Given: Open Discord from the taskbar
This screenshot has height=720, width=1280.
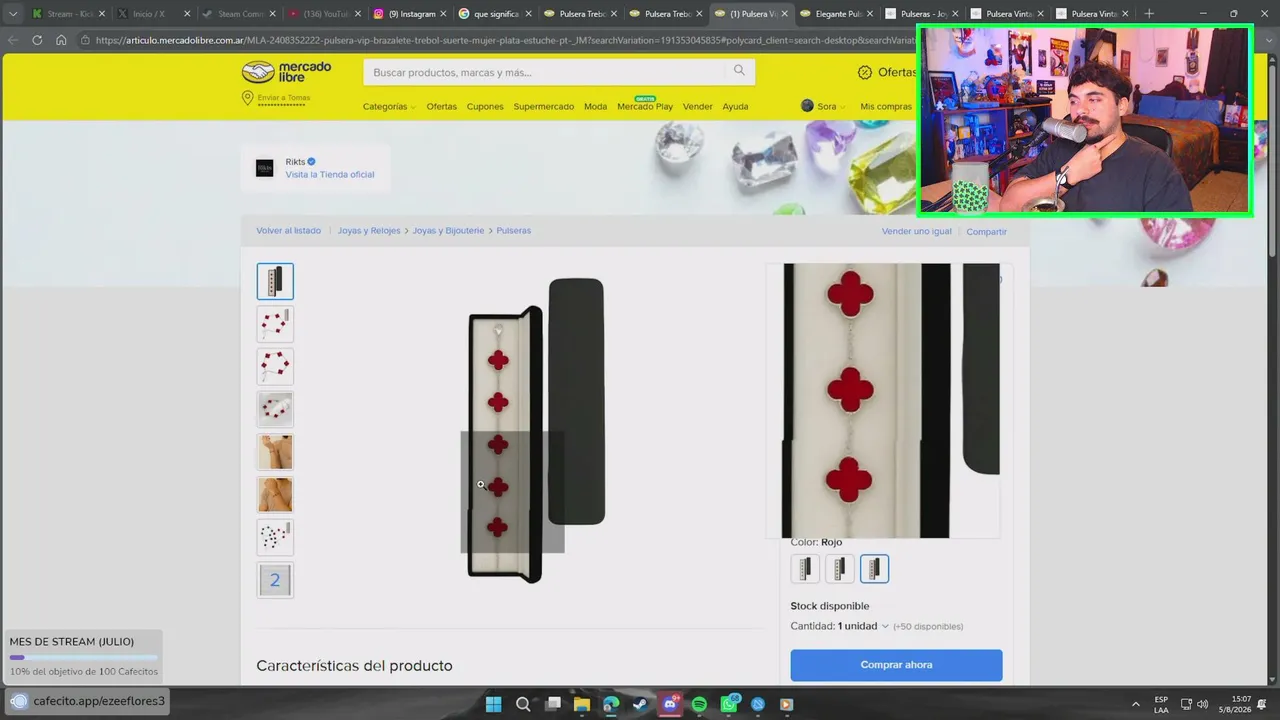Looking at the screenshot, I should 670,704.
